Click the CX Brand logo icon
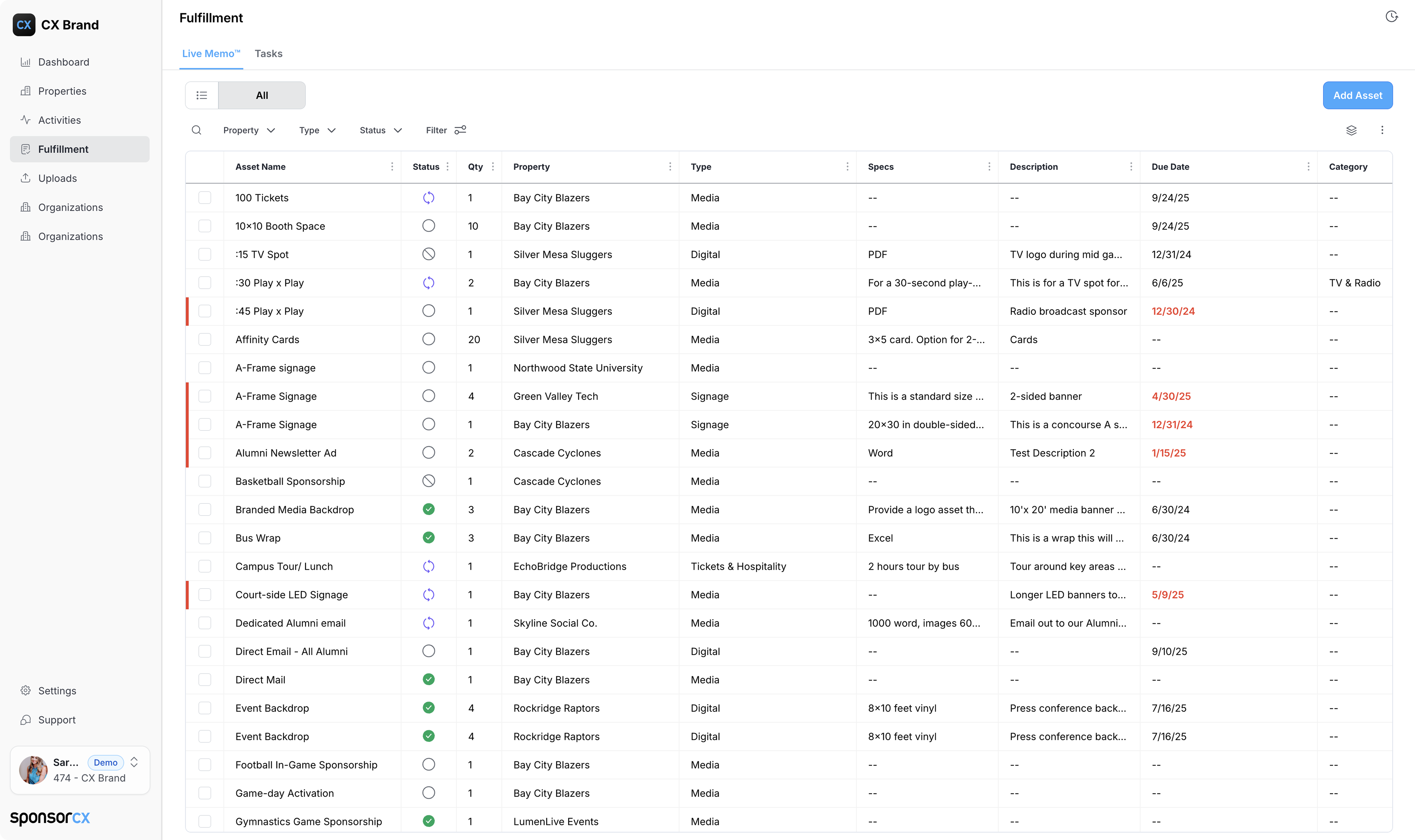 pyautogui.click(x=24, y=25)
